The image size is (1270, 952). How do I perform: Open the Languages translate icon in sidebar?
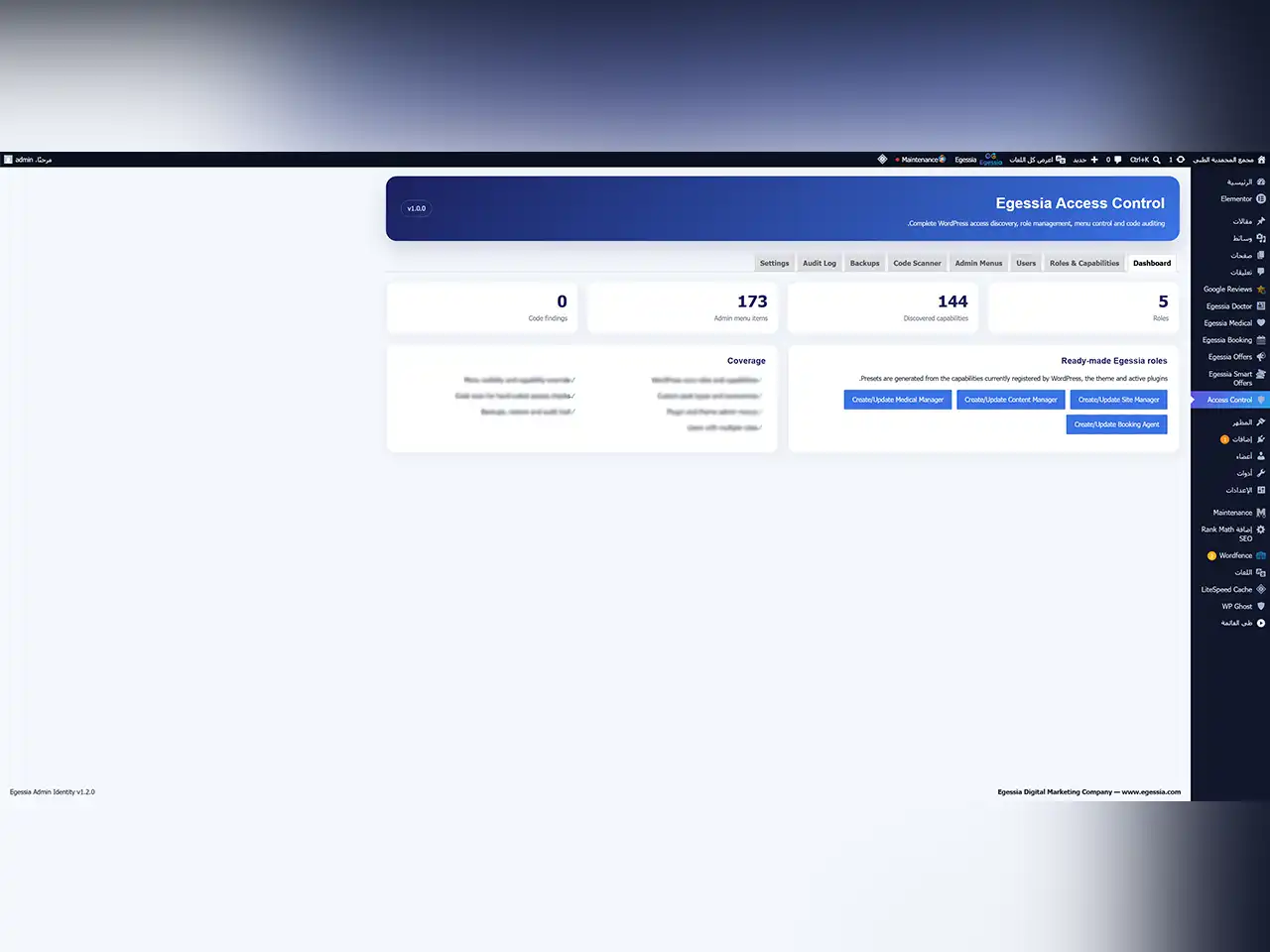(1261, 572)
